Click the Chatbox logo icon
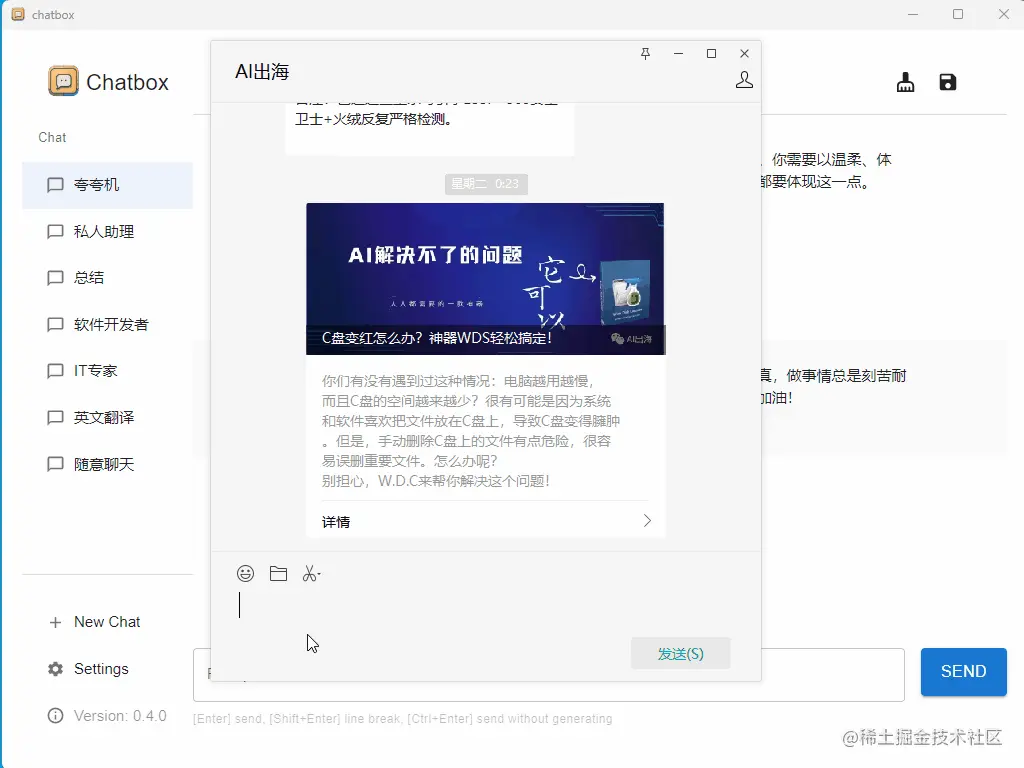 (x=63, y=81)
